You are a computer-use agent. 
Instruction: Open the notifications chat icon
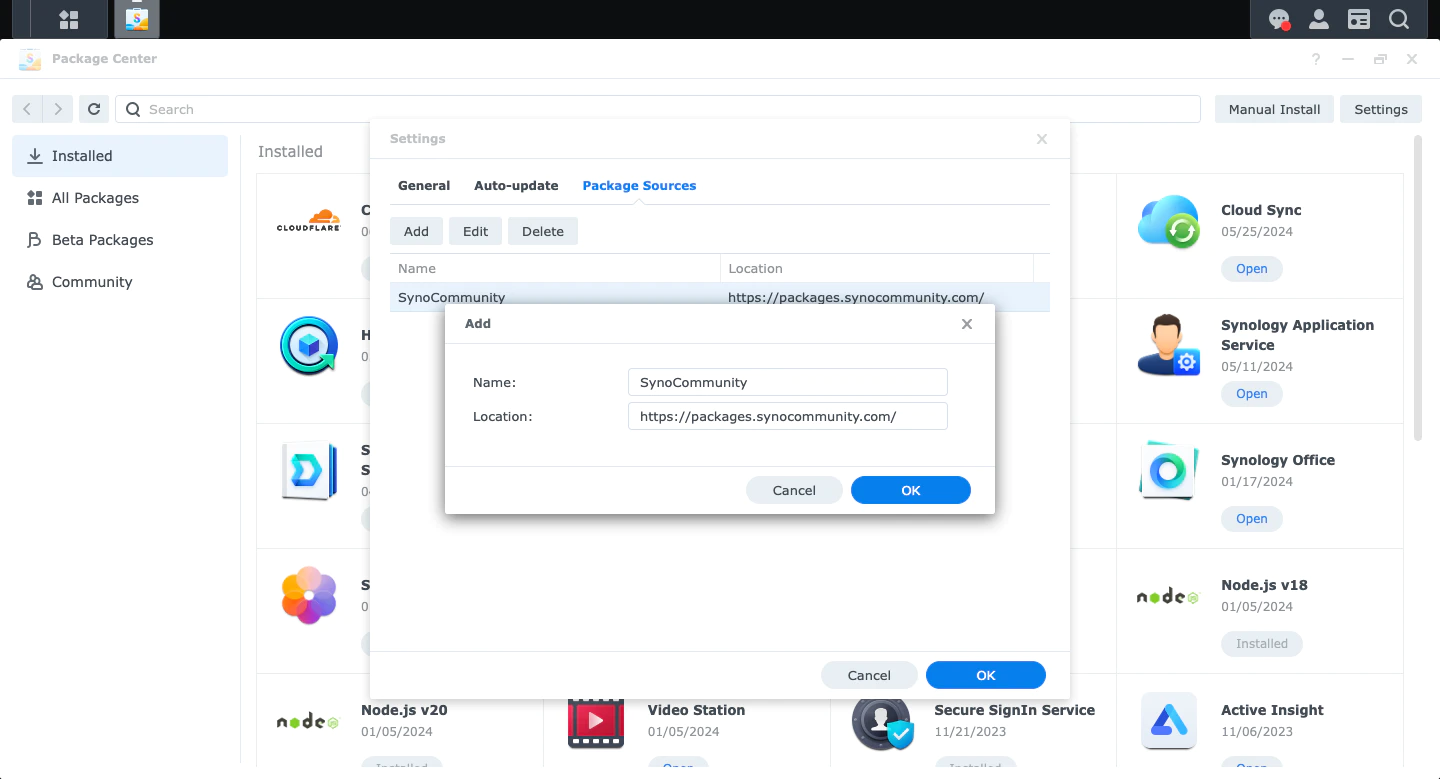tap(1279, 19)
